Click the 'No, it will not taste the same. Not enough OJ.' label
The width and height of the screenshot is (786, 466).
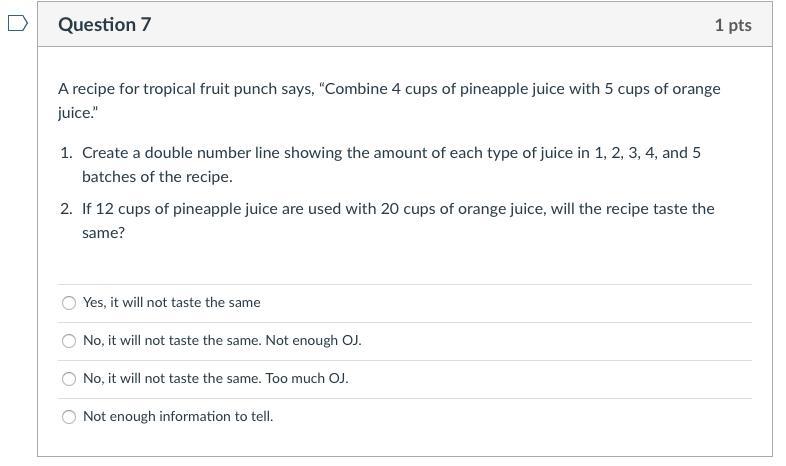tap(222, 340)
